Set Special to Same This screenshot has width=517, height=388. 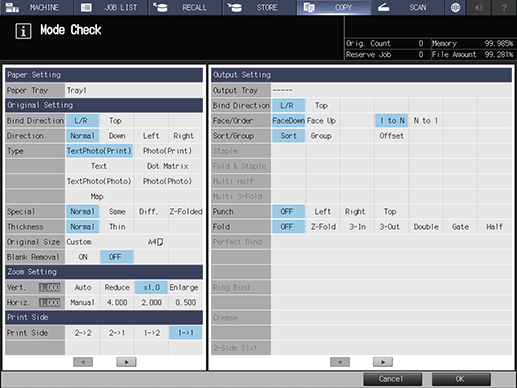[116, 212]
